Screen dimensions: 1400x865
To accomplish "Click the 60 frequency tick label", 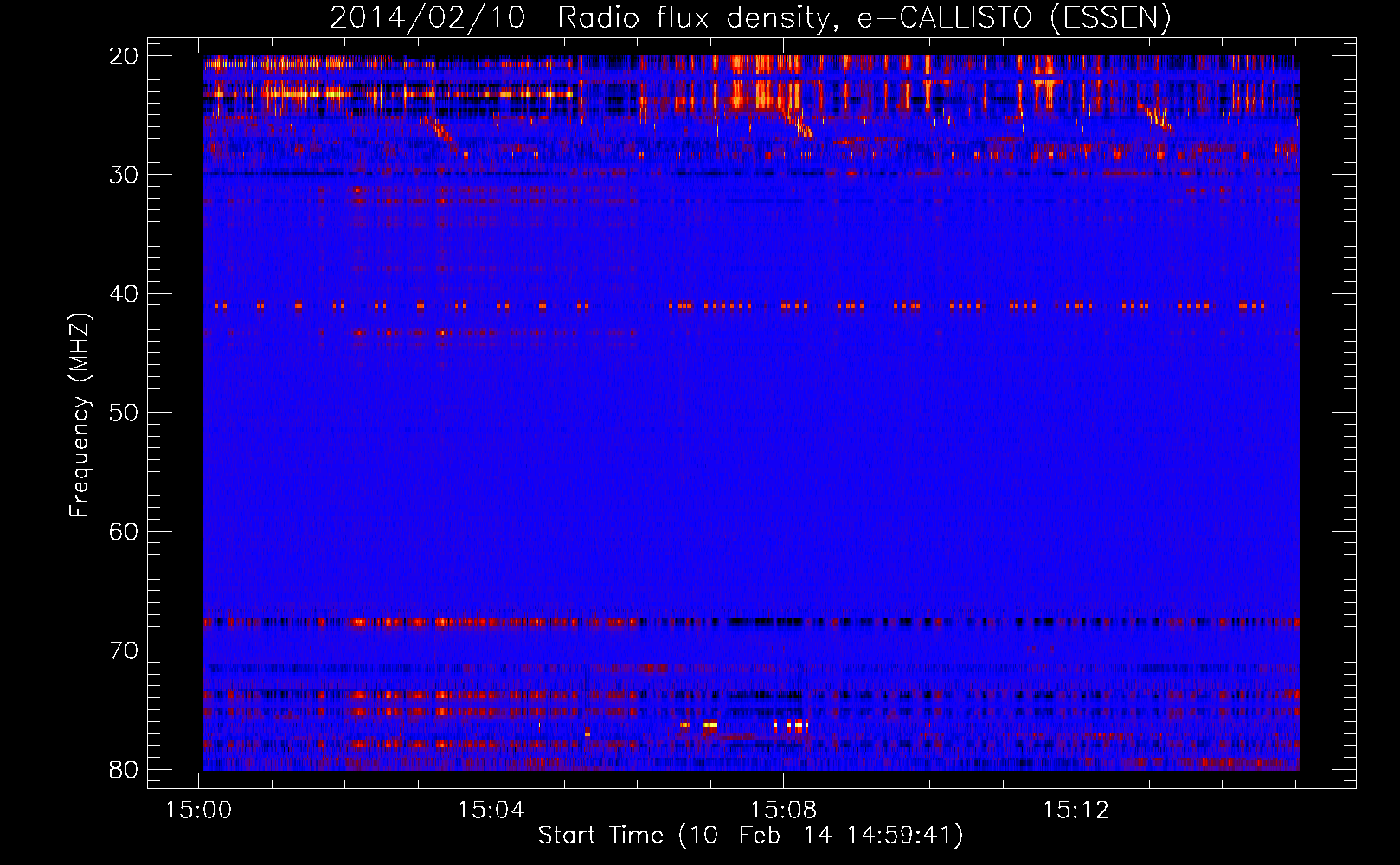I will [125, 531].
